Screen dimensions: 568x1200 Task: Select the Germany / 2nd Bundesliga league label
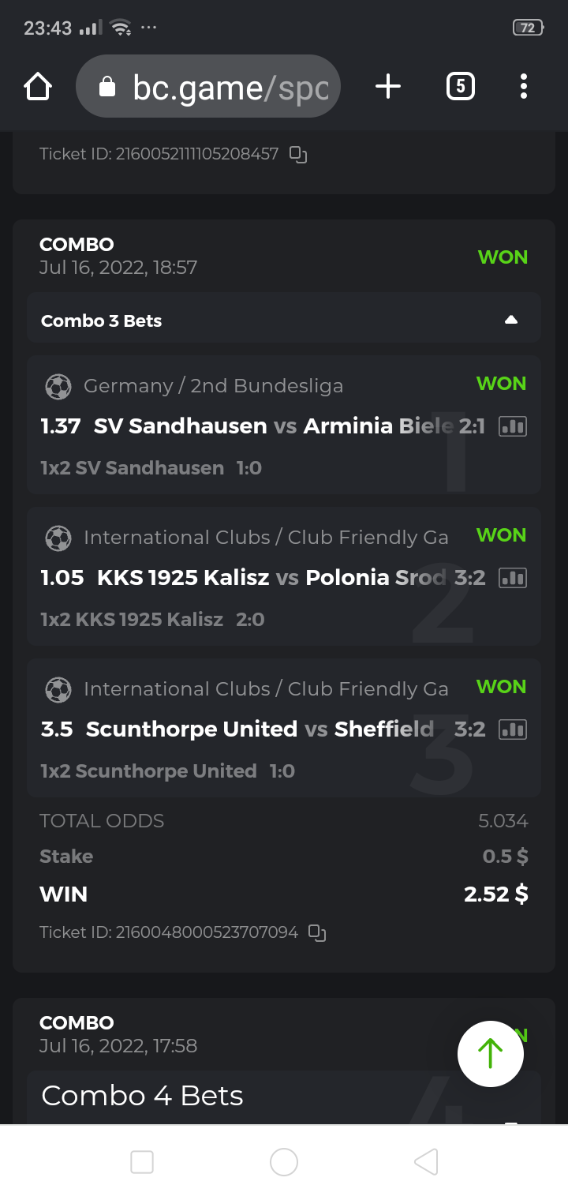213,386
